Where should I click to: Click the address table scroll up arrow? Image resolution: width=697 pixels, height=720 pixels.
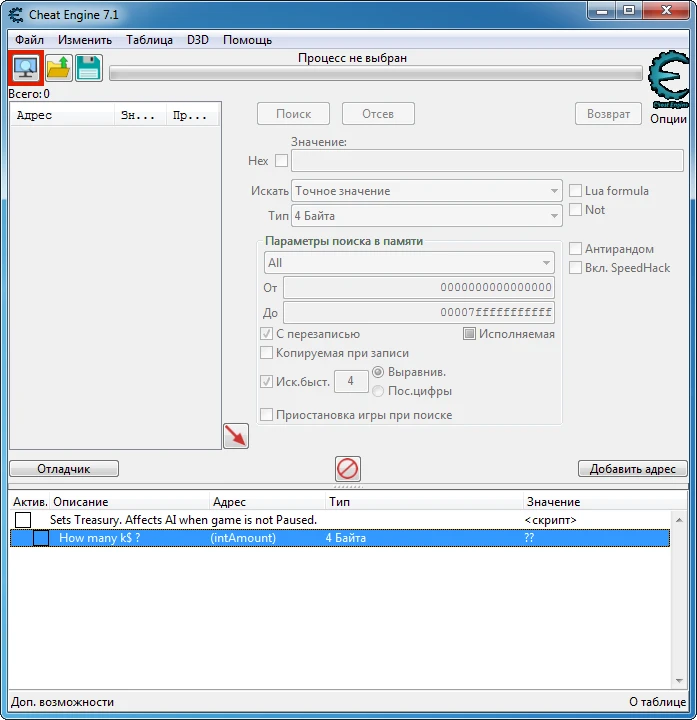tap(679, 520)
